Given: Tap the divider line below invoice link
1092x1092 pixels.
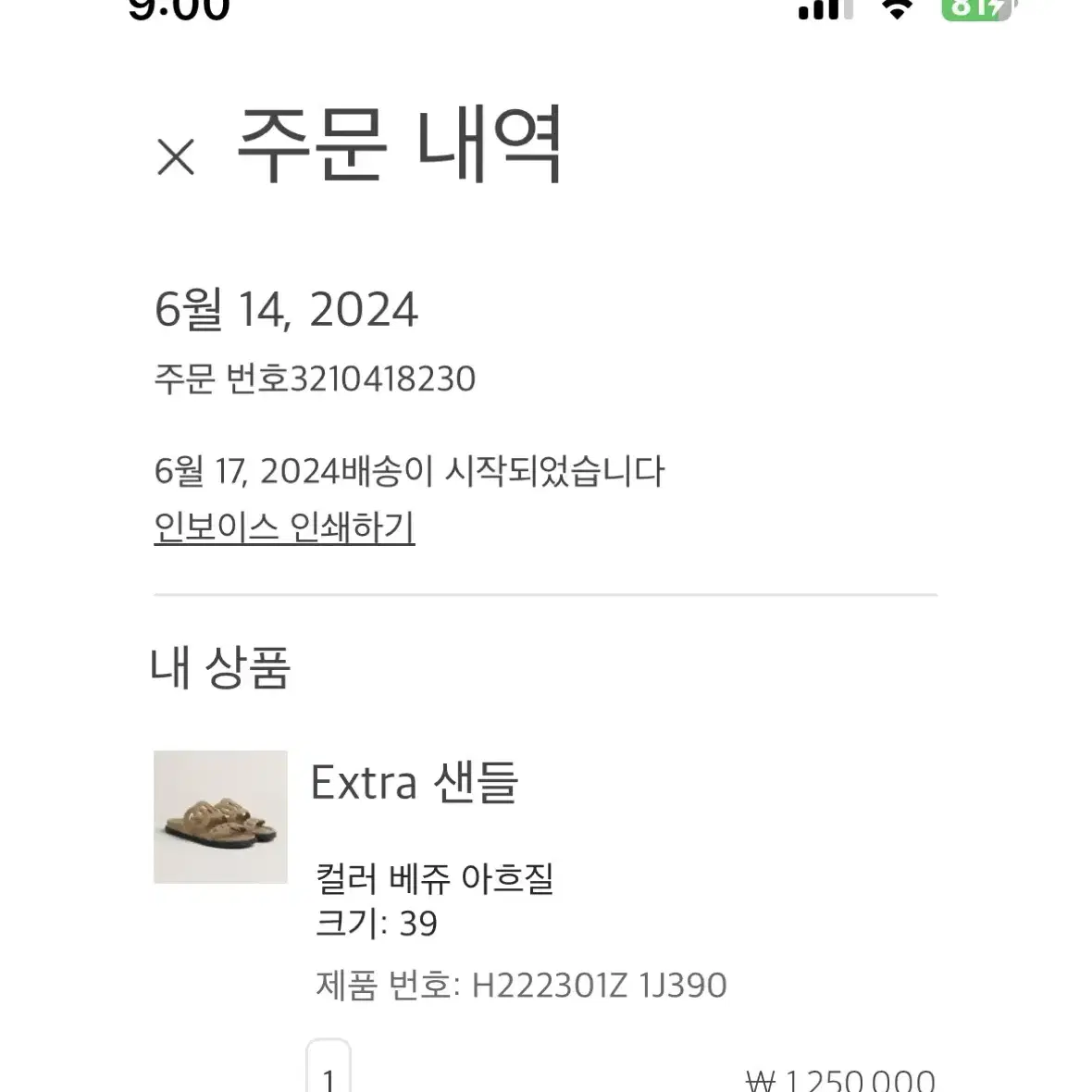Looking at the screenshot, I should pyautogui.click(x=545, y=595).
